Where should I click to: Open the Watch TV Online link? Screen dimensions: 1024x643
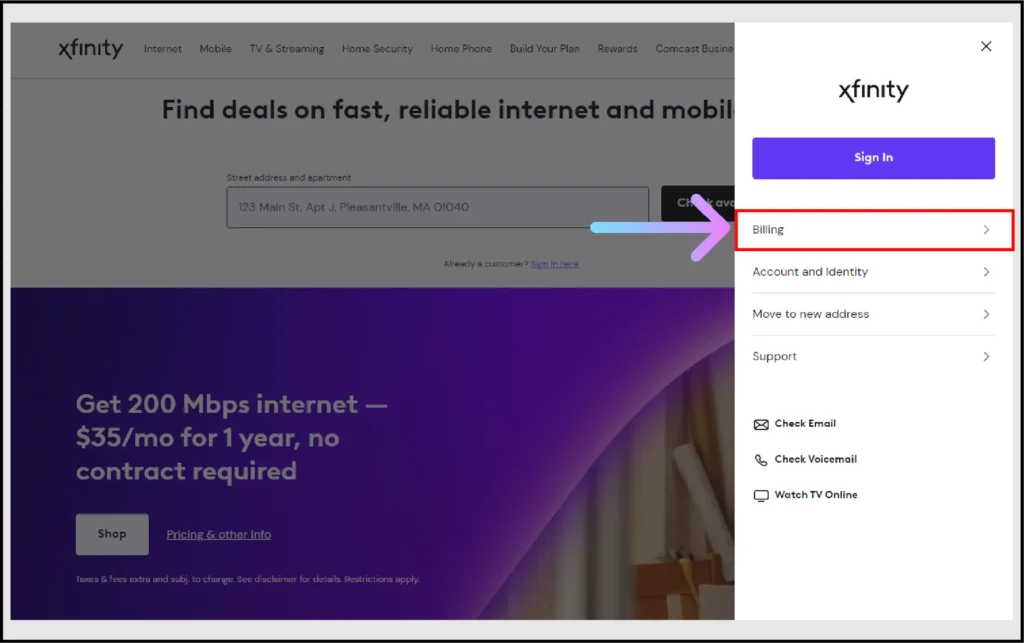[816, 495]
